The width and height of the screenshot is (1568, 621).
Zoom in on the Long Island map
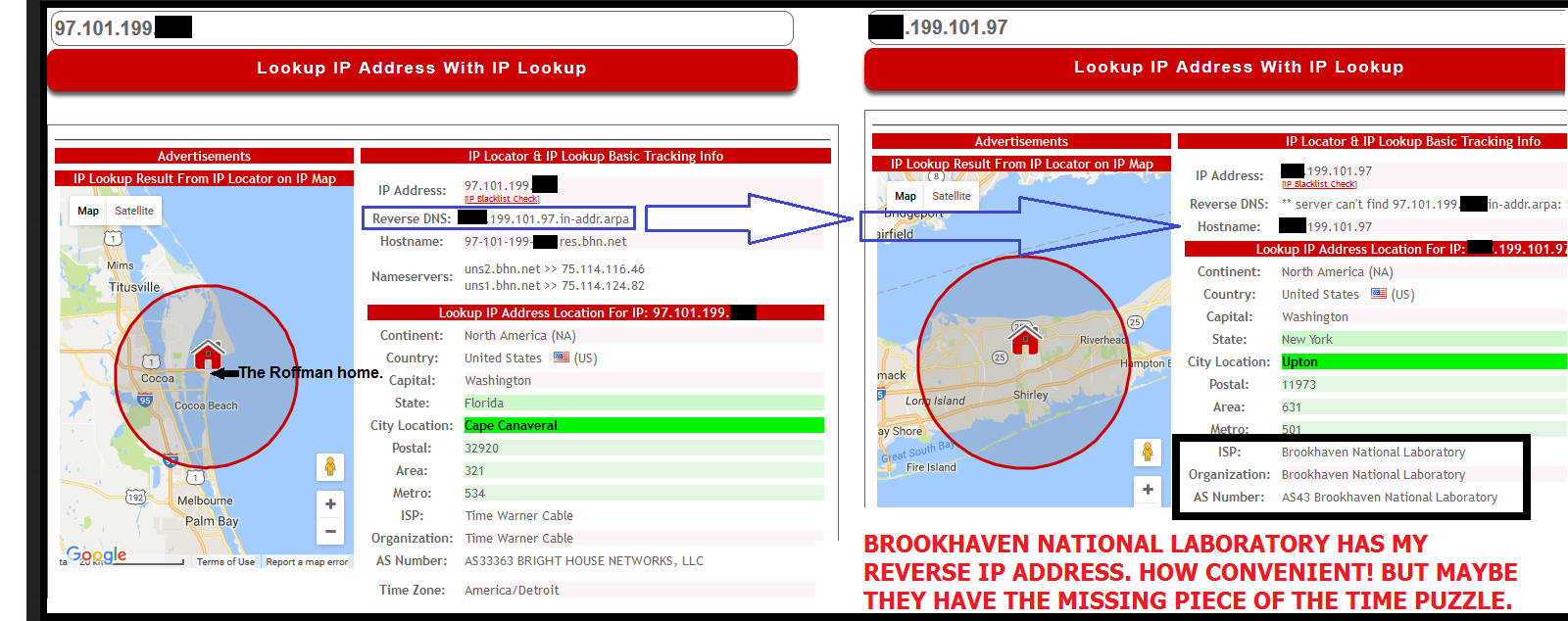[x=1147, y=489]
